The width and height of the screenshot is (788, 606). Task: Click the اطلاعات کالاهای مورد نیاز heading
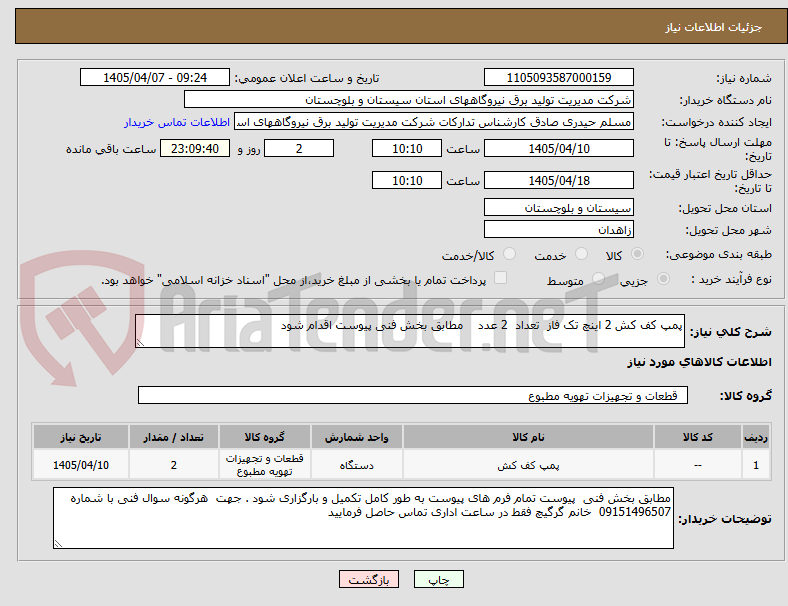(699, 362)
